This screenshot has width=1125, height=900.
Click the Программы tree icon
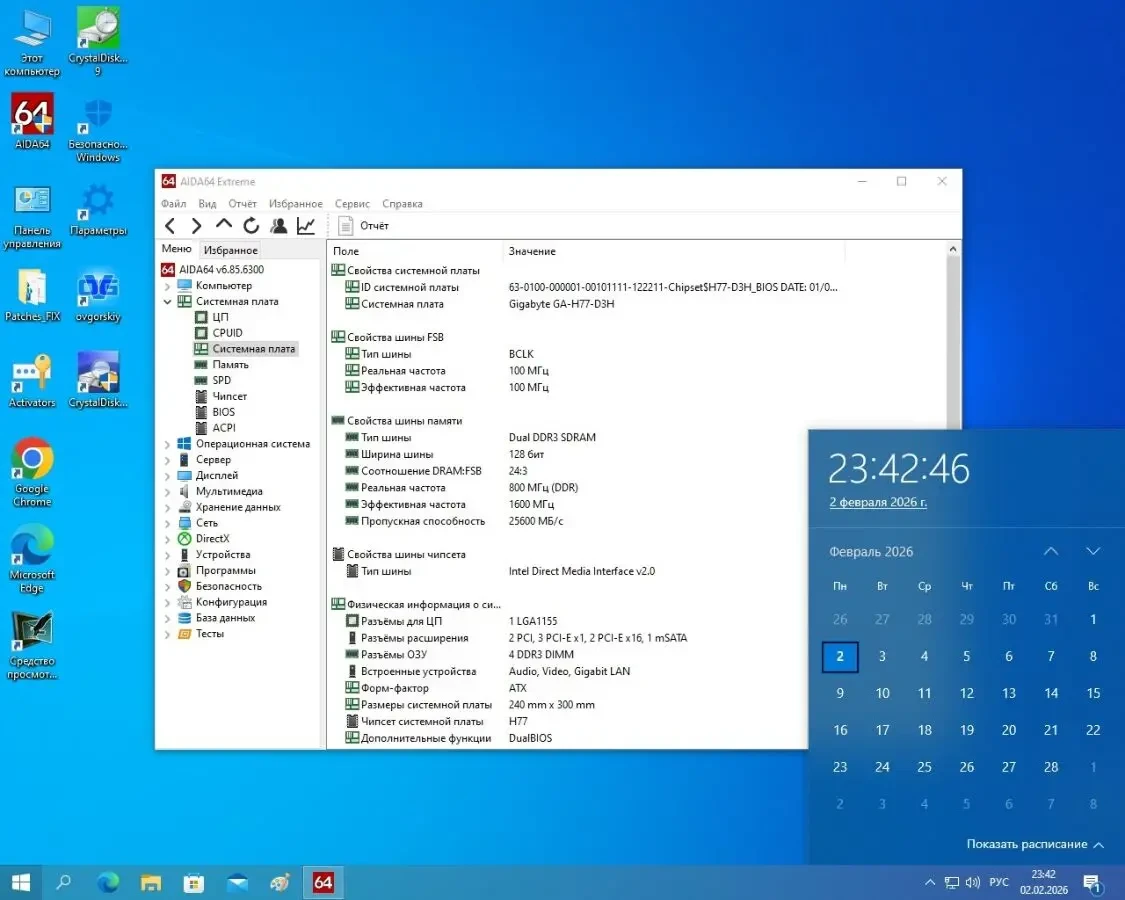click(184, 571)
